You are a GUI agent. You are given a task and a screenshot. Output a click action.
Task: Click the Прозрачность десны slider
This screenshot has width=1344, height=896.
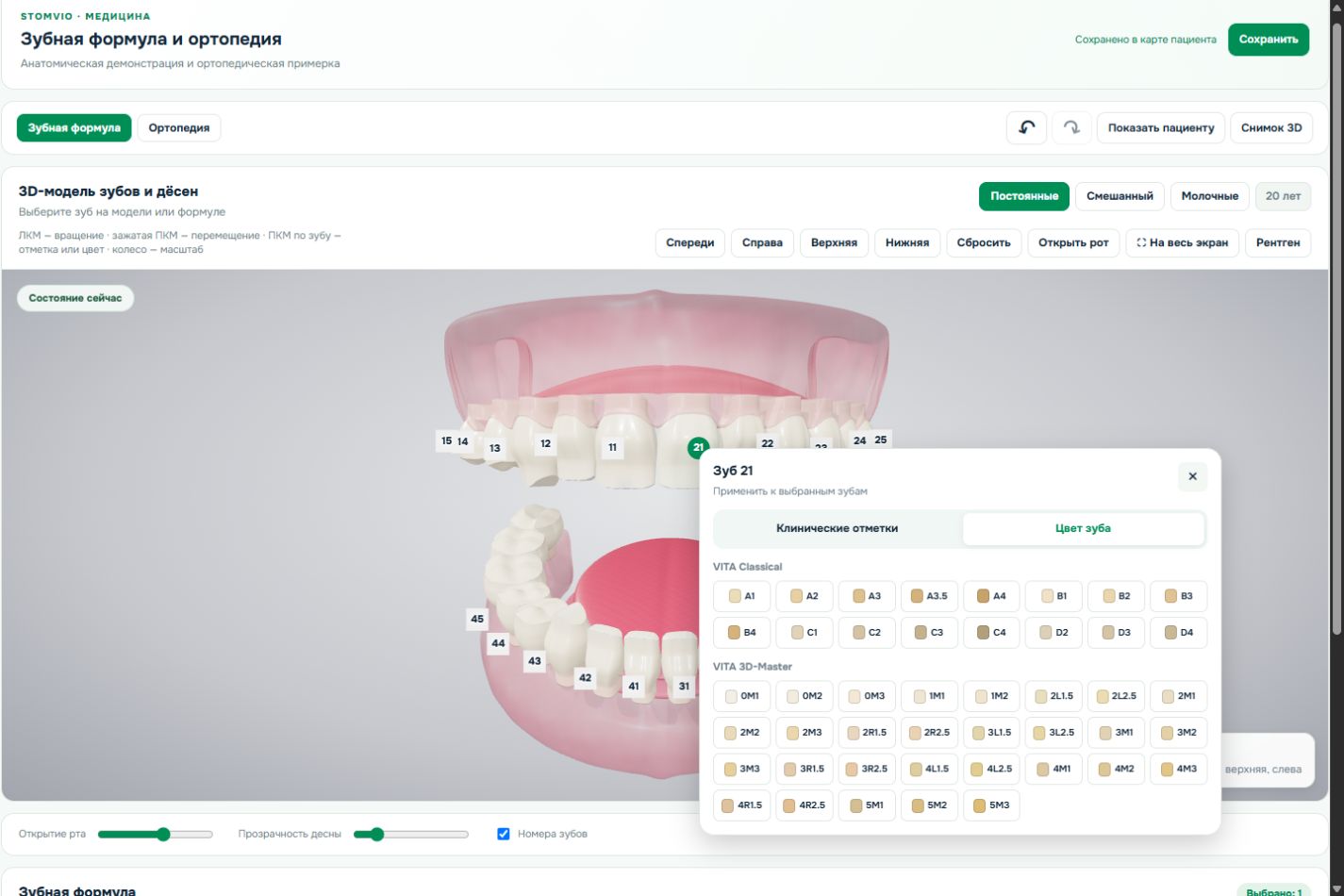point(411,834)
